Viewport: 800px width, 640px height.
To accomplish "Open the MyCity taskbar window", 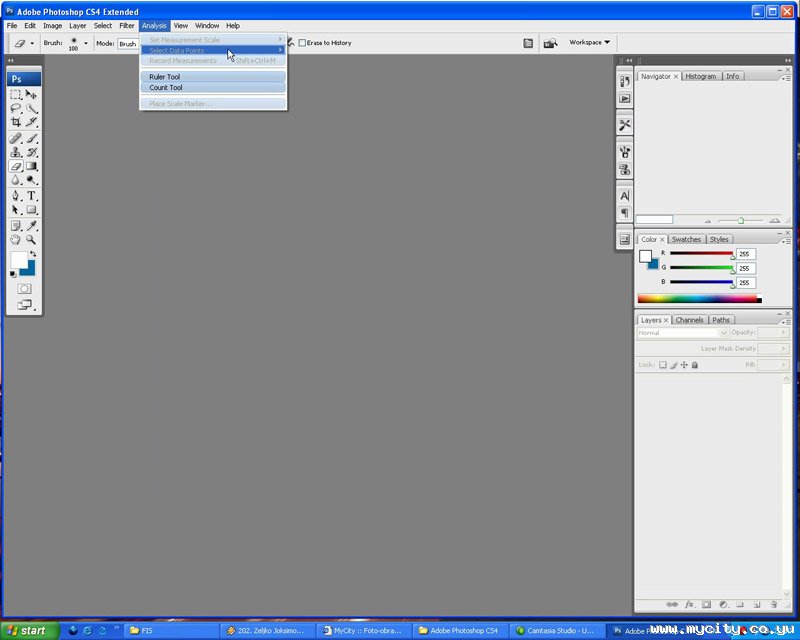I will tap(363, 631).
